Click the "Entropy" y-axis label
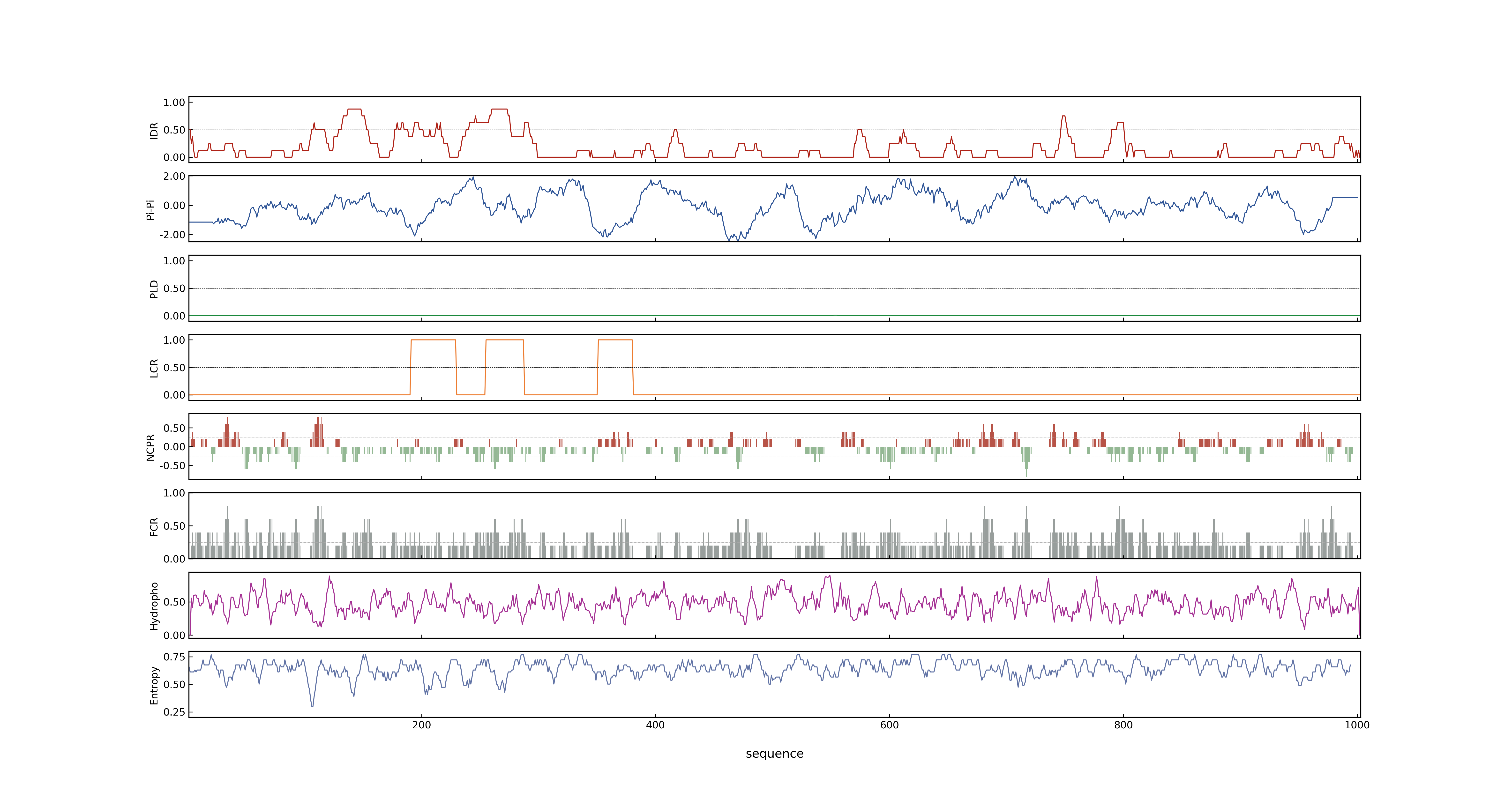1512x806 pixels. coord(154,685)
